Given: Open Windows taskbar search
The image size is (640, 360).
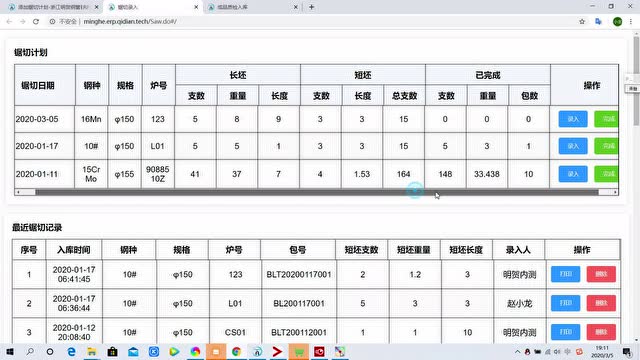Looking at the screenshot, I should point(30,352).
